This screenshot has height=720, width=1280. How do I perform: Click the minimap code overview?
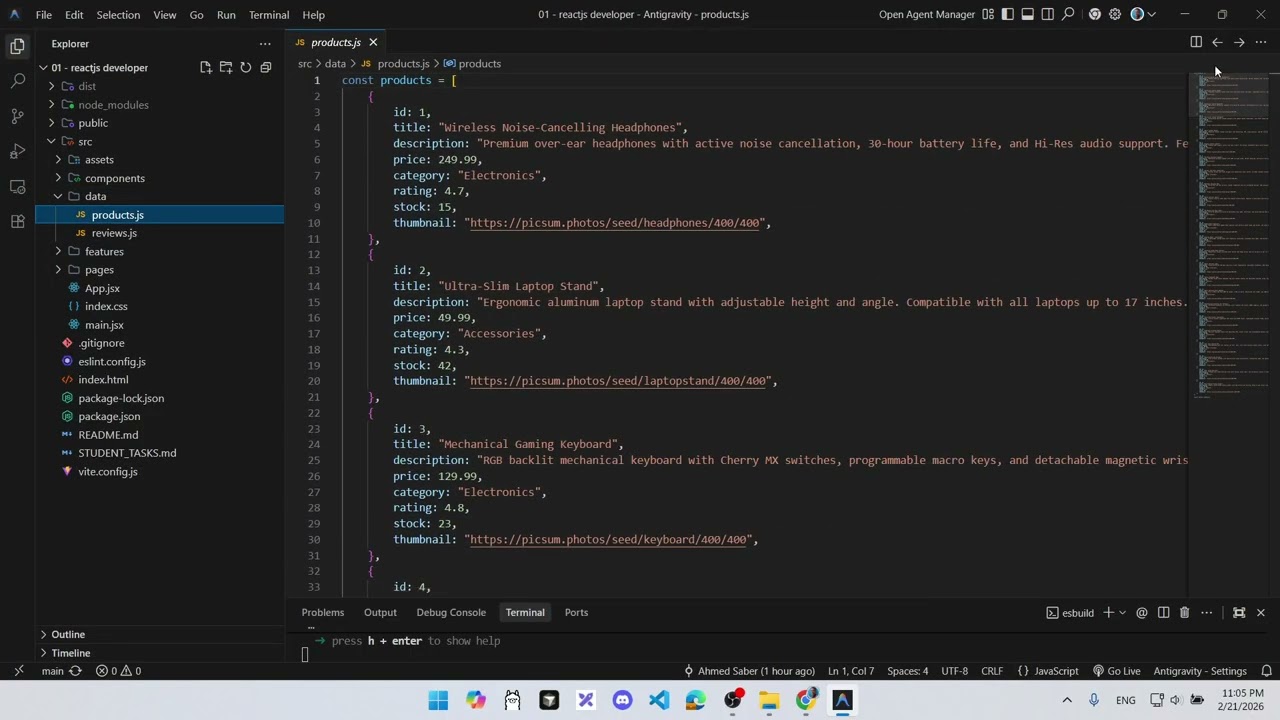pyautogui.click(x=1230, y=236)
